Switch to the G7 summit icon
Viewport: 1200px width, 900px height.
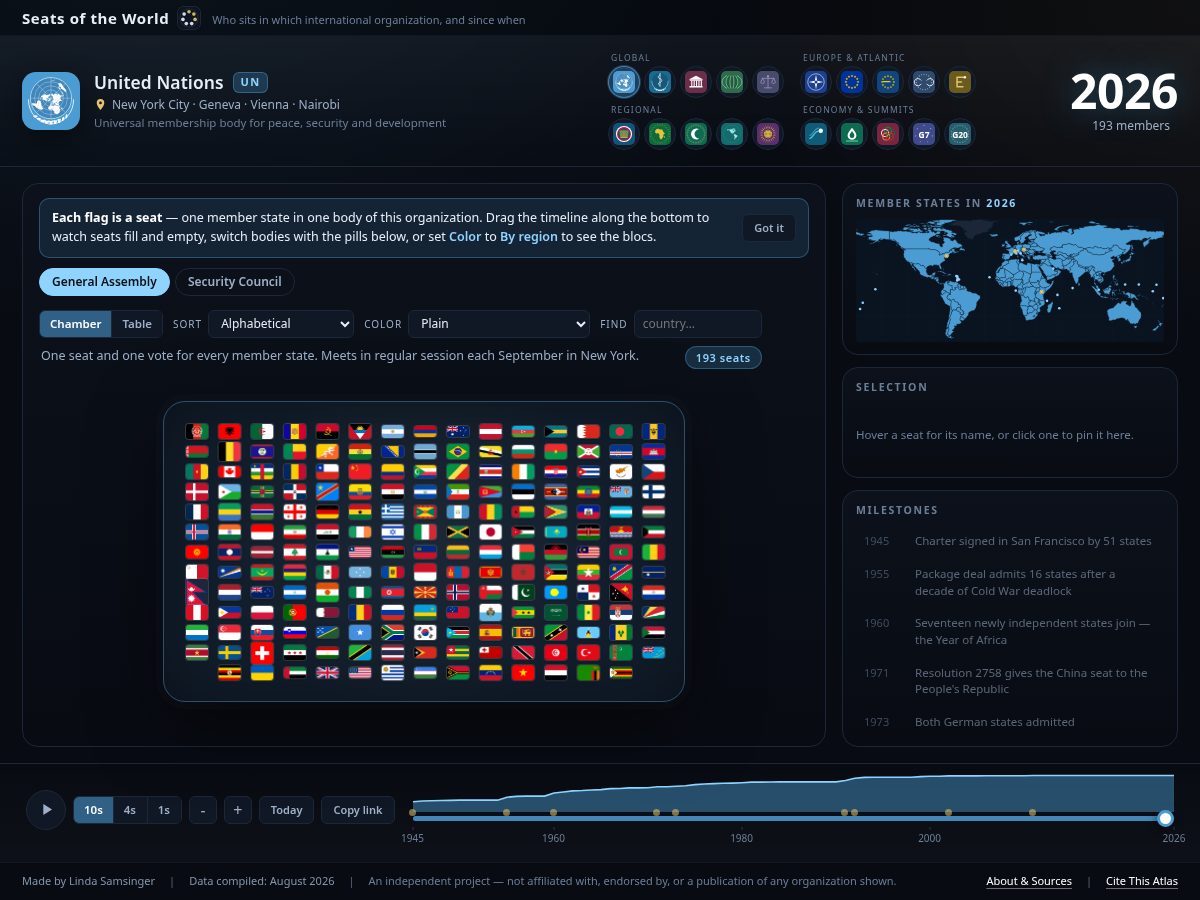924,133
